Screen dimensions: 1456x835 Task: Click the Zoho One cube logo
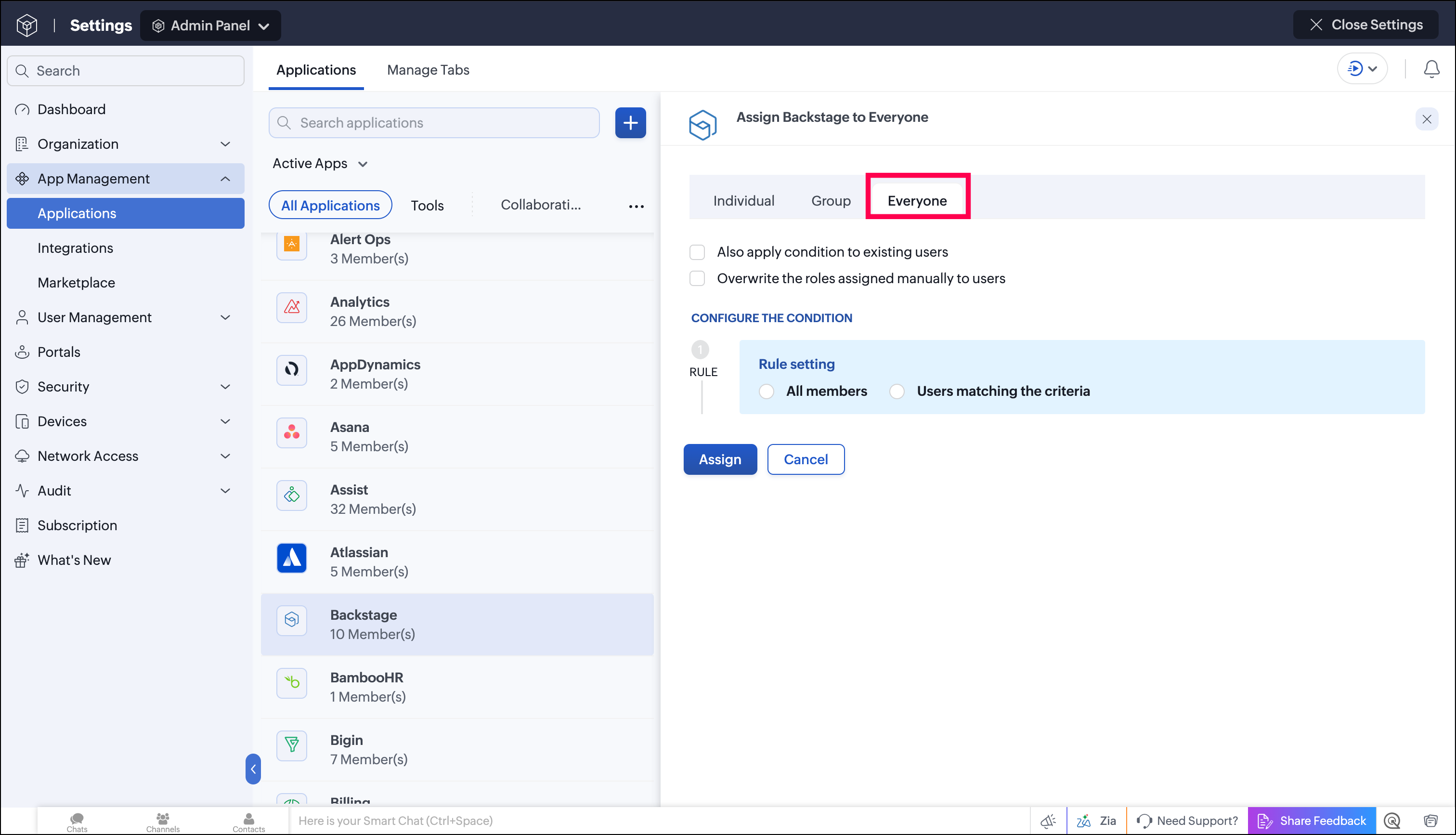click(27, 25)
